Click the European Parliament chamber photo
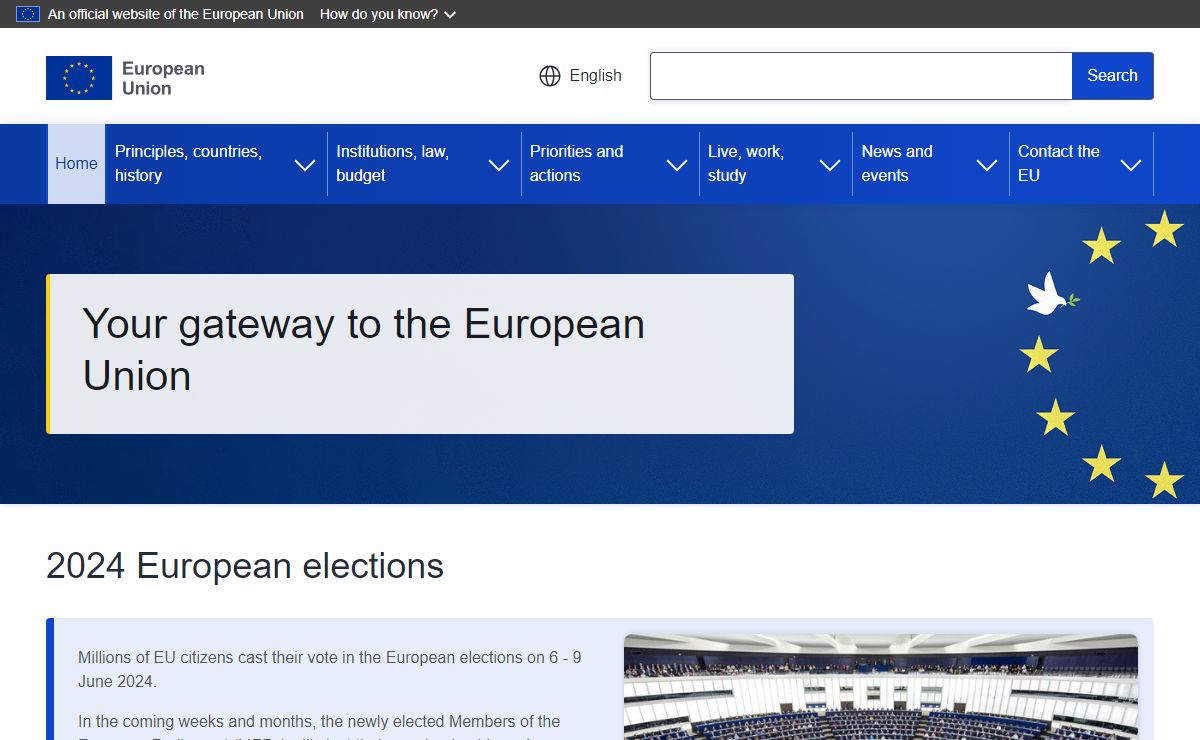Screen dimensions: 1200x740 click(881, 687)
